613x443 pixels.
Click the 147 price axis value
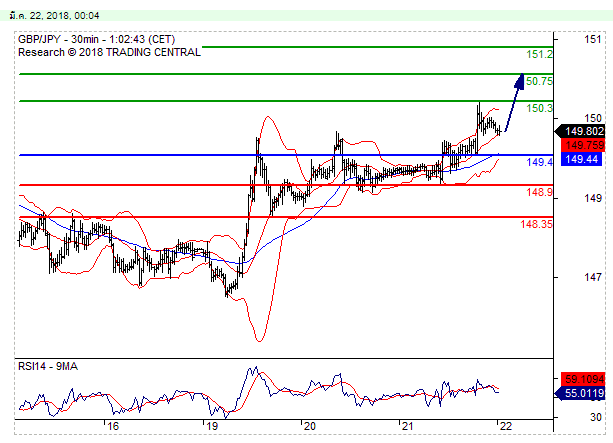pos(593,277)
